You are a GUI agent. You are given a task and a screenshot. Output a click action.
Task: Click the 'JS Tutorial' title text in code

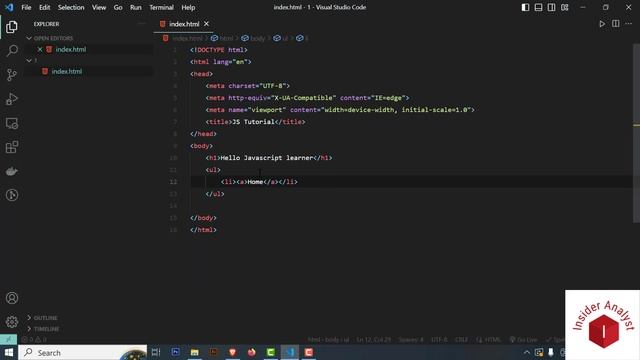coord(253,122)
